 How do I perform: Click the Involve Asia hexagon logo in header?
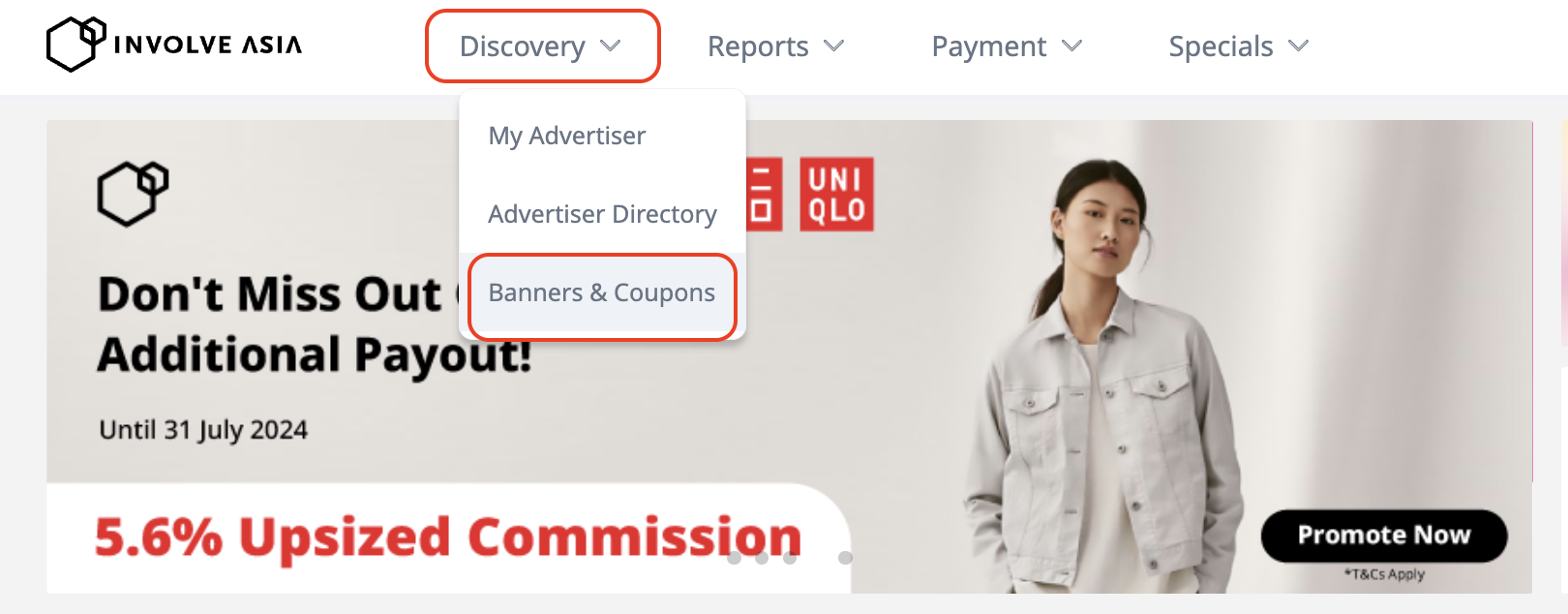click(76, 45)
